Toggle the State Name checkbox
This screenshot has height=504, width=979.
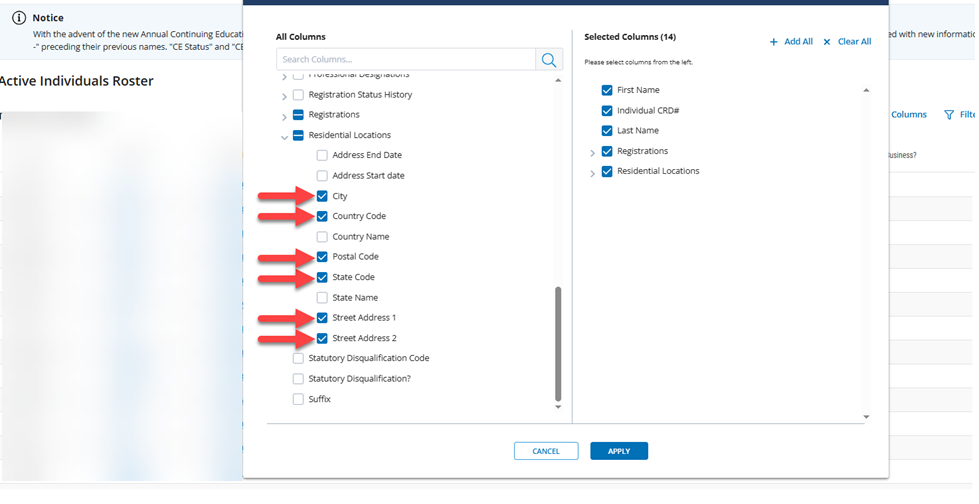[322, 298]
